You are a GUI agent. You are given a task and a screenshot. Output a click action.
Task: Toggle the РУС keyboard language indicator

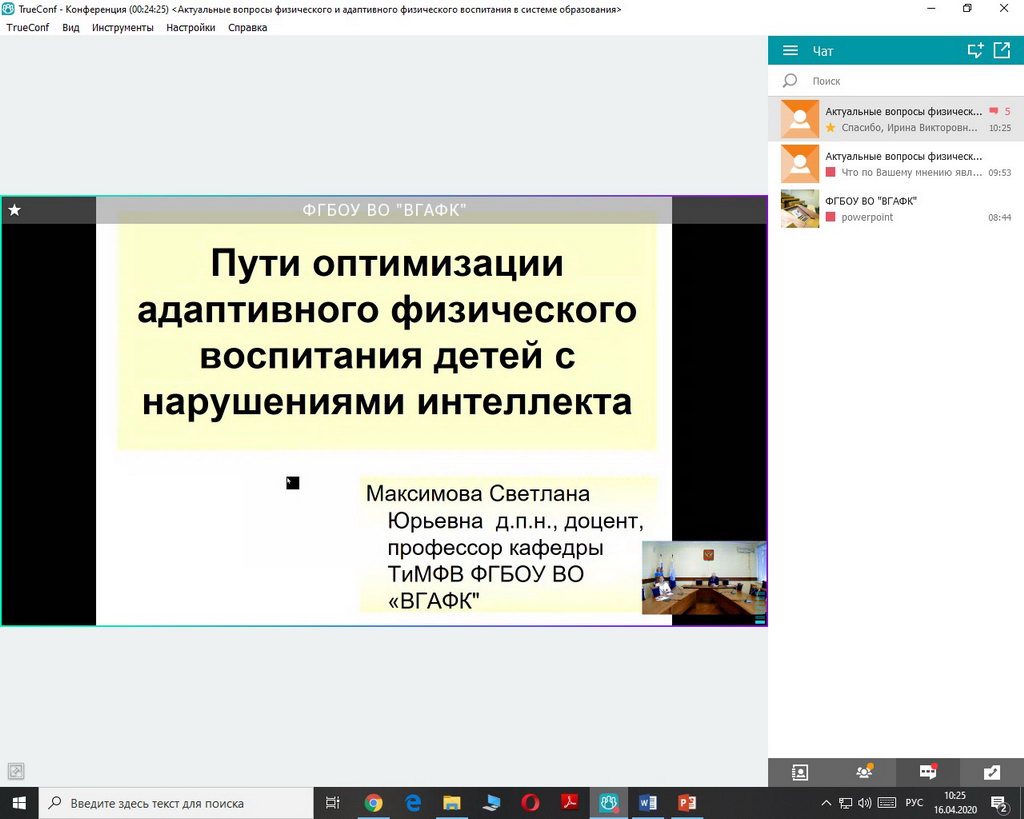point(914,803)
